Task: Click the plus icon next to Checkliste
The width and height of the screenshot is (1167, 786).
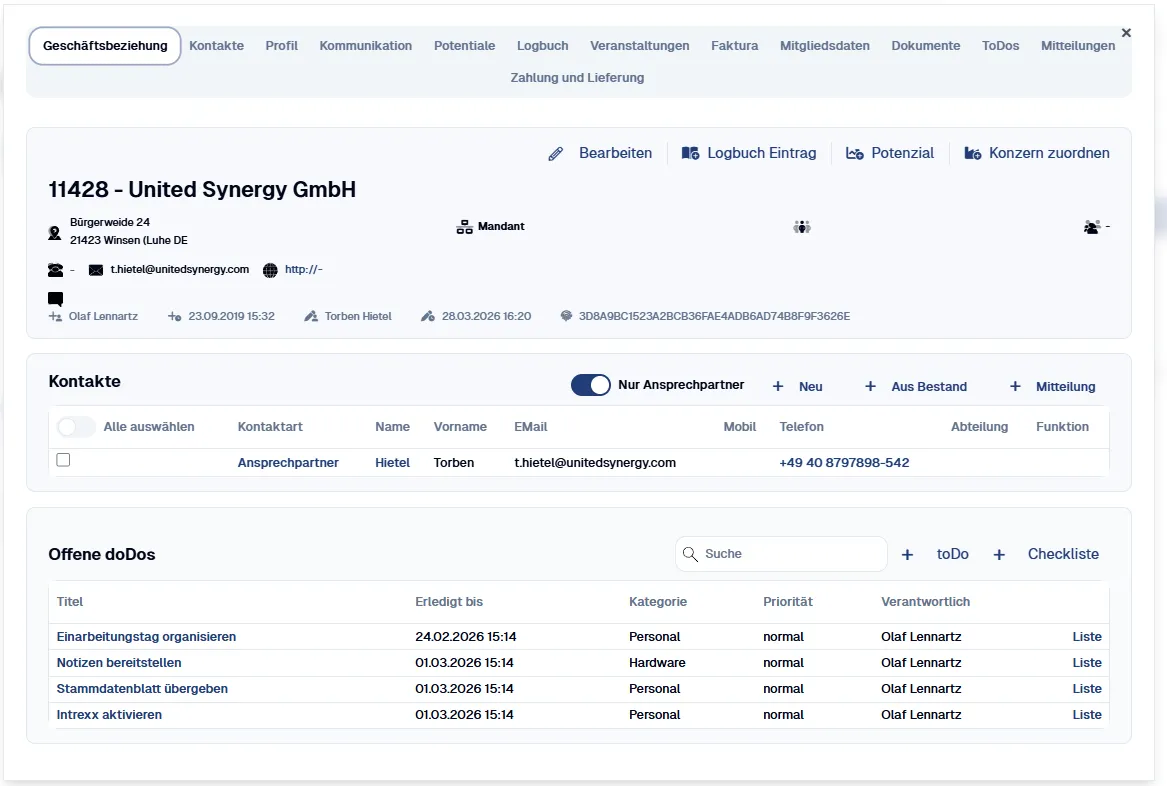Action: click(x=999, y=553)
